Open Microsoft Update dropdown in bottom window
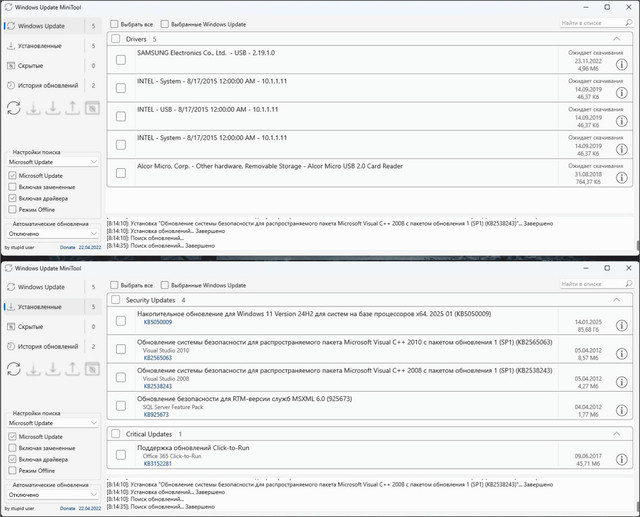Viewport: 640px width, 517px height. click(x=53, y=423)
